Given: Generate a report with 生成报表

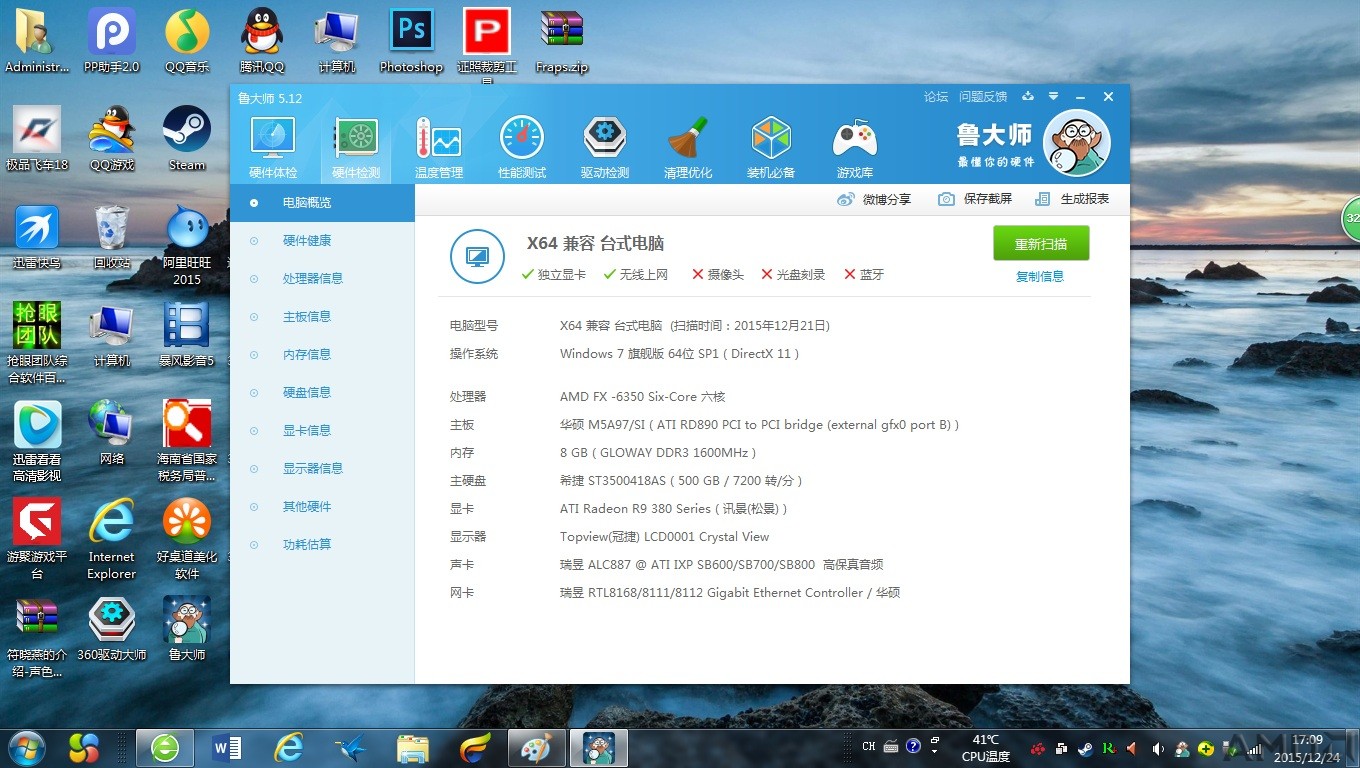Looking at the screenshot, I should pos(1072,199).
